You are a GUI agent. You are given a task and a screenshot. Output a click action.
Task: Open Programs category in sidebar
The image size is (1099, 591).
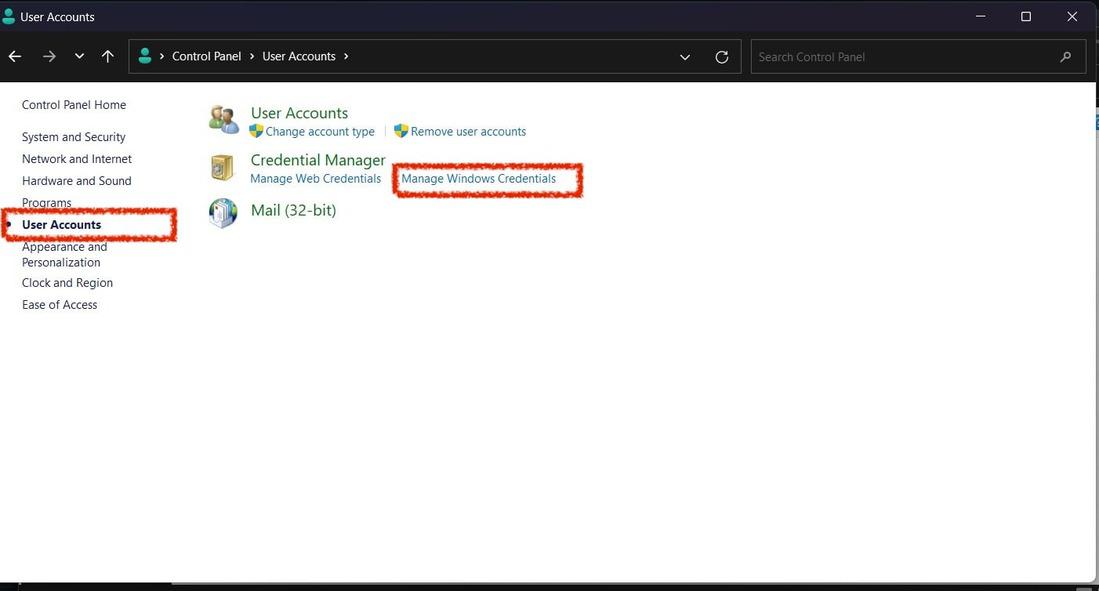(x=46, y=203)
